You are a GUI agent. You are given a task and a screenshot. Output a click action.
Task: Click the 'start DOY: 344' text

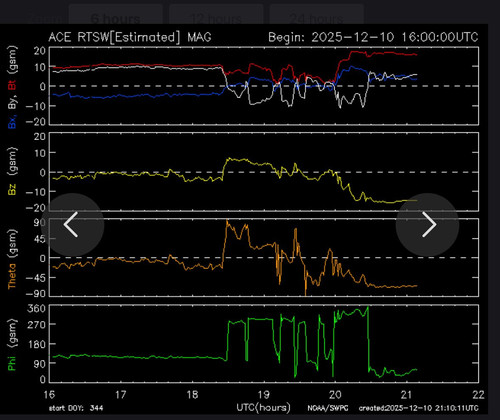click(x=76, y=408)
